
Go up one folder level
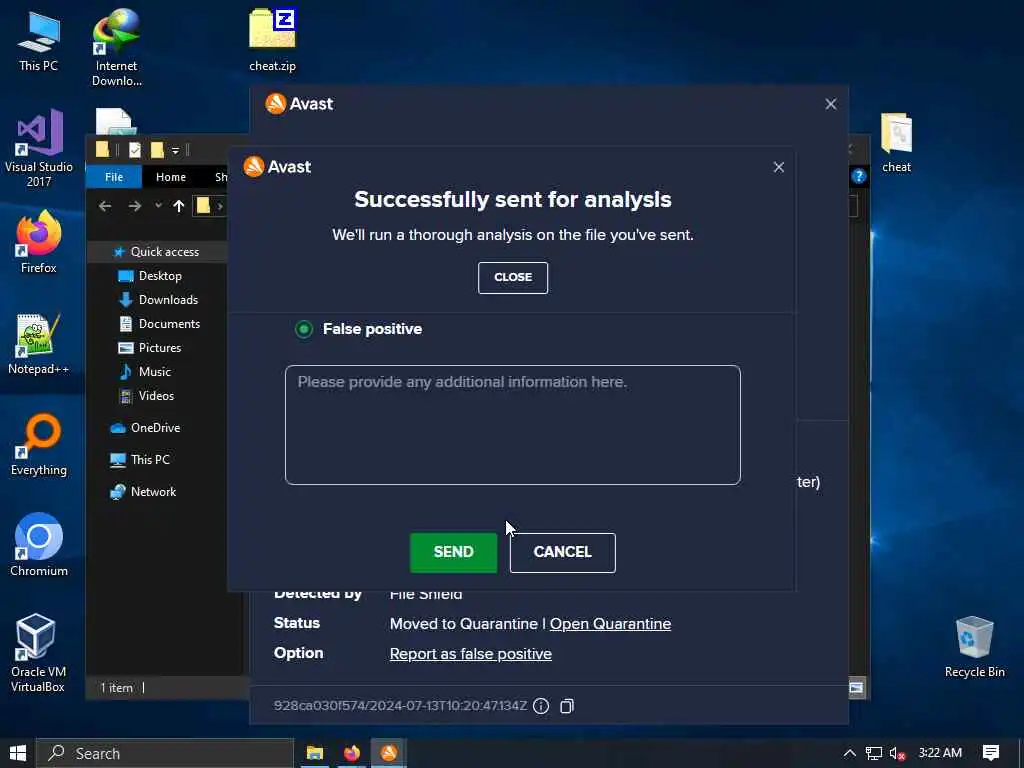click(178, 206)
